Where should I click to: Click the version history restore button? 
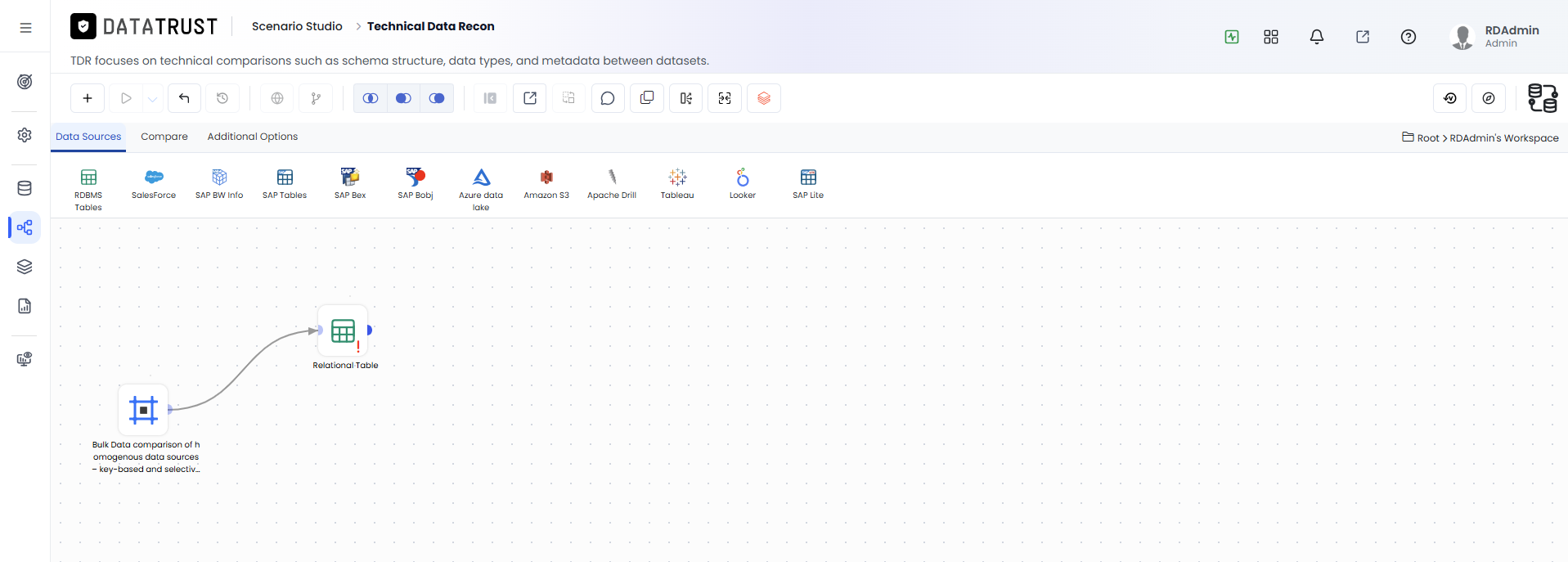click(x=1450, y=98)
